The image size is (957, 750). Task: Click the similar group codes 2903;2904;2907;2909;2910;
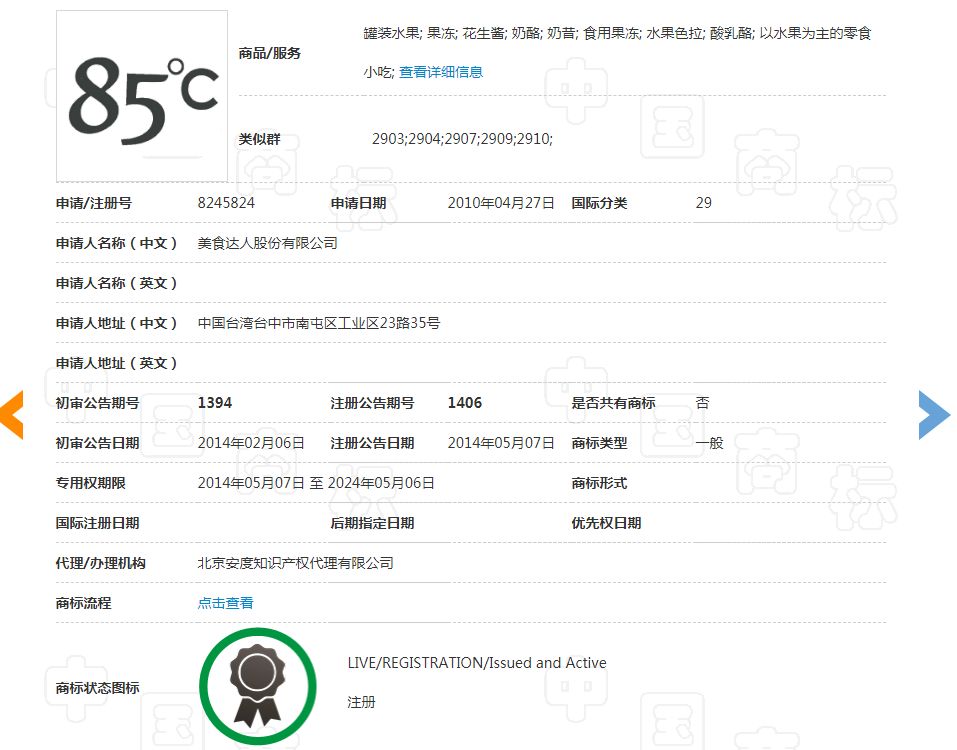click(462, 139)
